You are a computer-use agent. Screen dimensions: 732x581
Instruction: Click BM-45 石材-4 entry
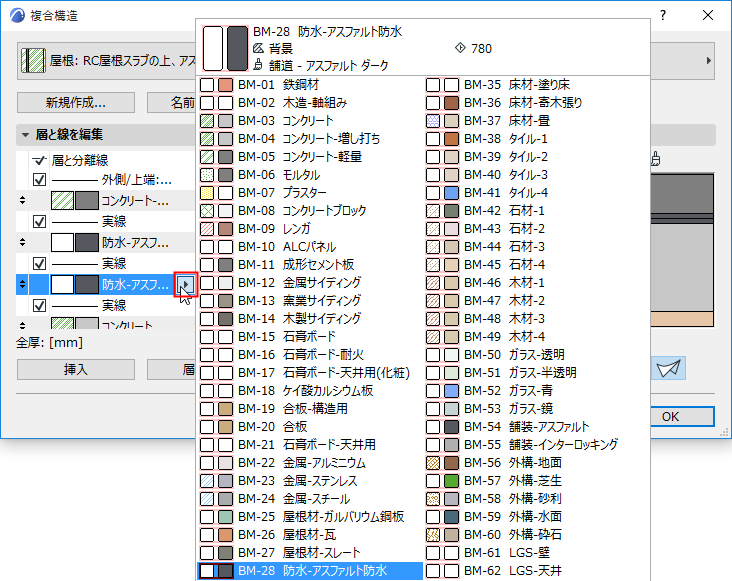point(536,265)
